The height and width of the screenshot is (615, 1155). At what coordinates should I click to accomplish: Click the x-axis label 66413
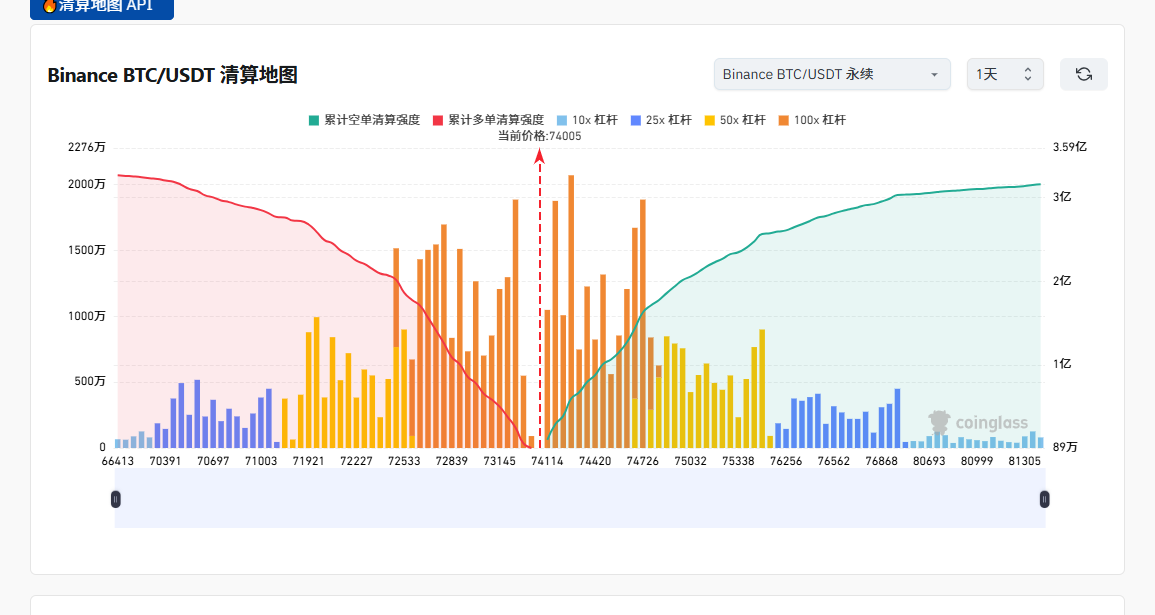(118, 461)
